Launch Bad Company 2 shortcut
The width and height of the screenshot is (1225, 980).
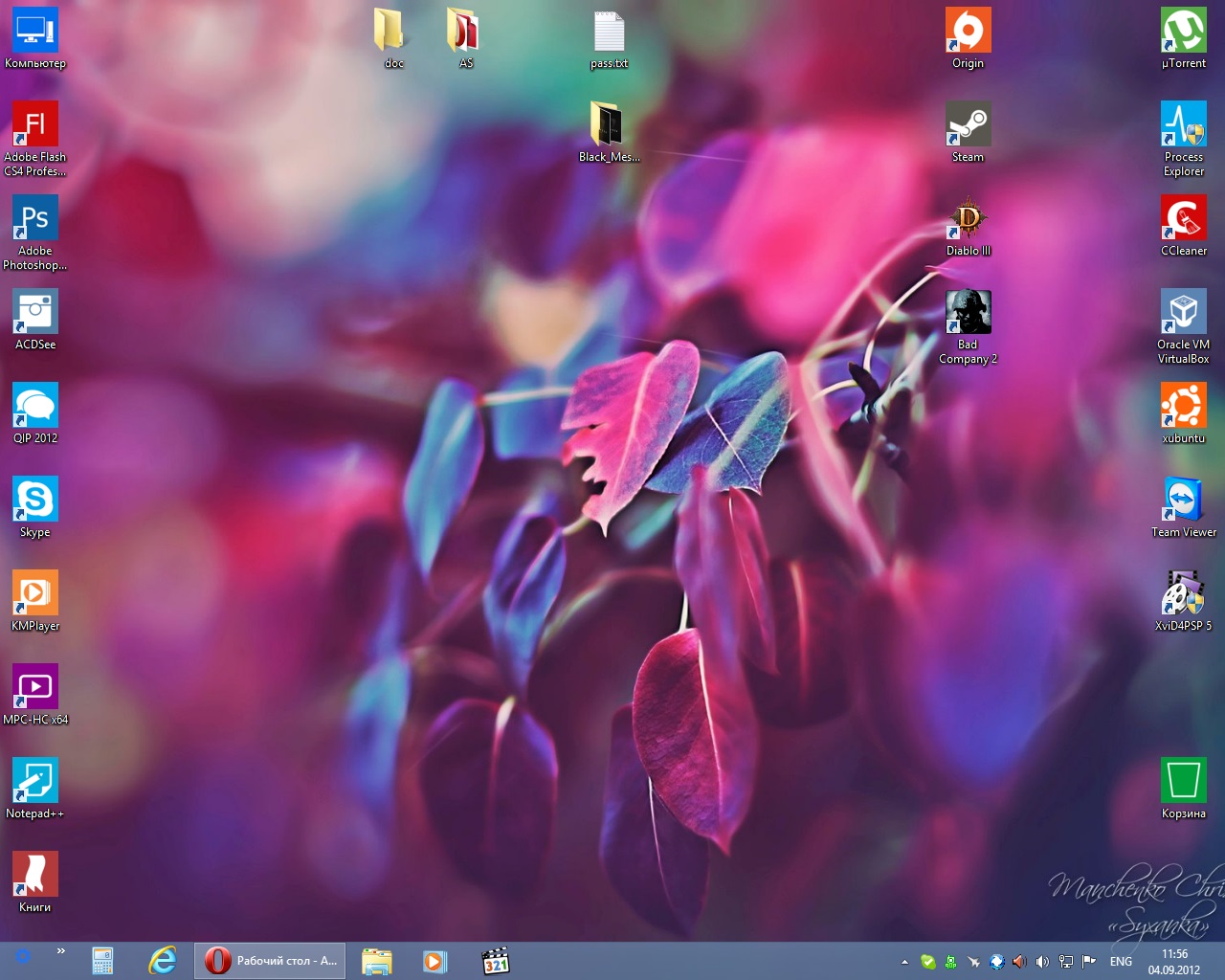pyautogui.click(x=968, y=326)
